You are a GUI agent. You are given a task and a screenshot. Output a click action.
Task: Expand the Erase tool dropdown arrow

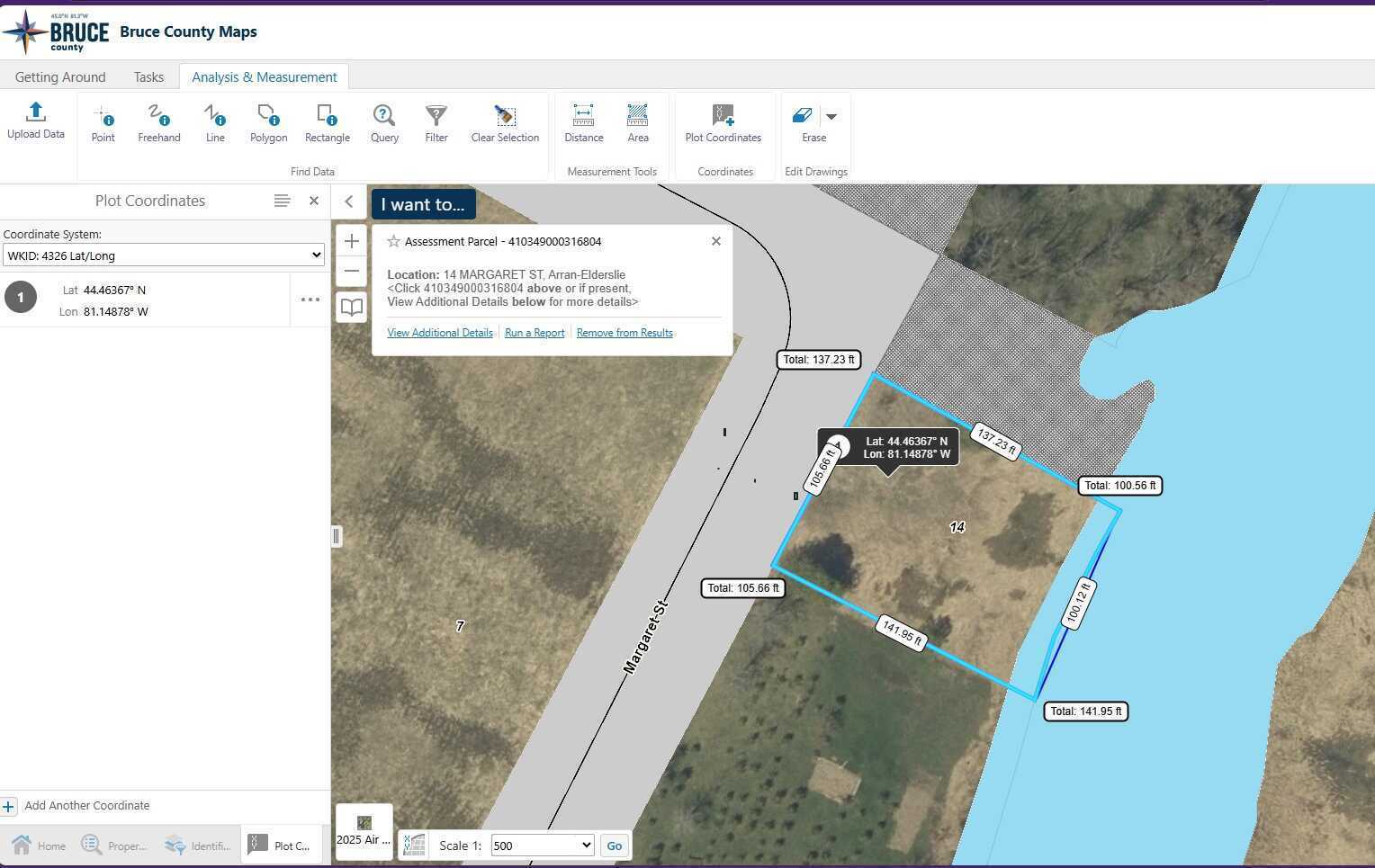click(831, 117)
